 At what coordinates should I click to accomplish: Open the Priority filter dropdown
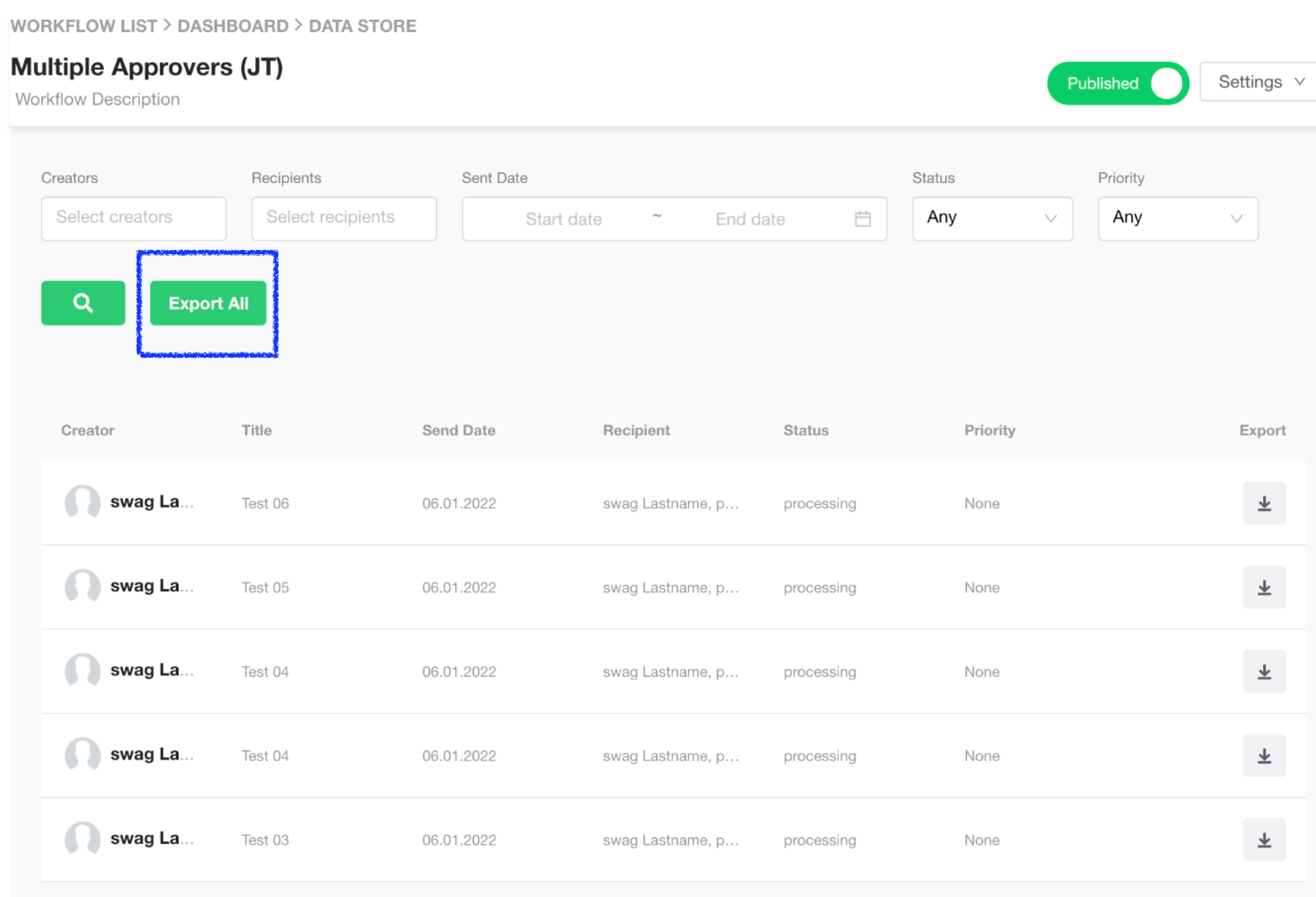(x=1177, y=218)
